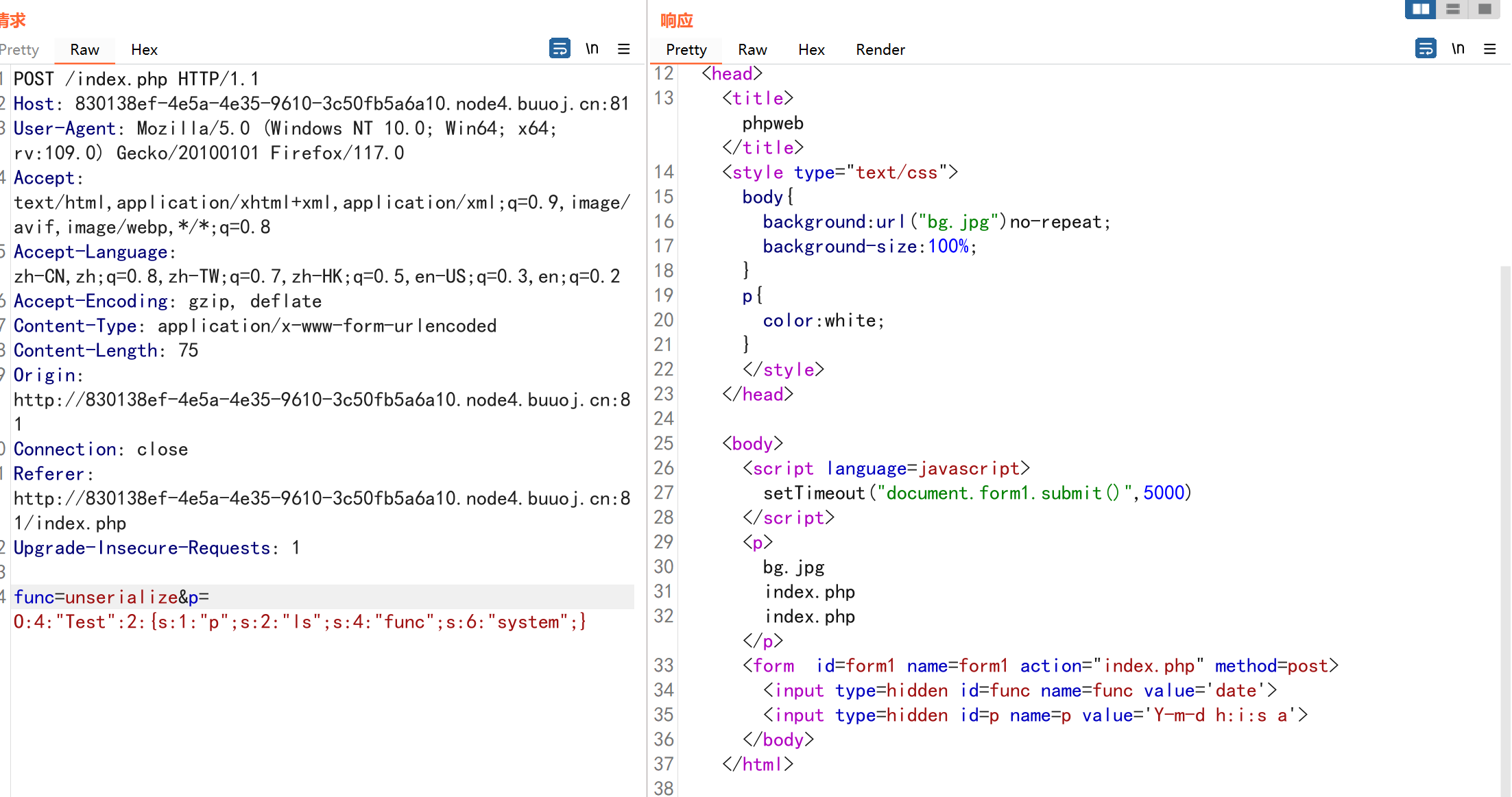
Task: Click the func=unserialize&p= body line
Action: [112, 597]
